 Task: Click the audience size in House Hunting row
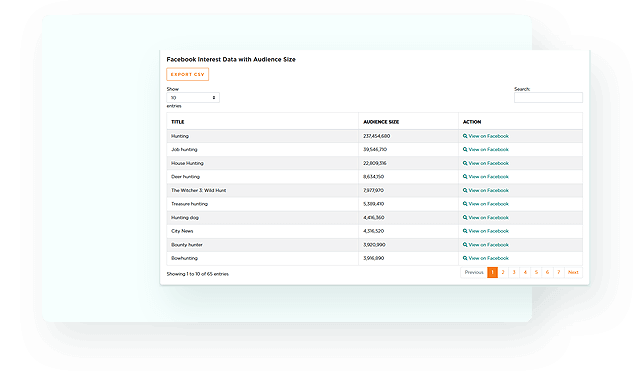pos(375,163)
